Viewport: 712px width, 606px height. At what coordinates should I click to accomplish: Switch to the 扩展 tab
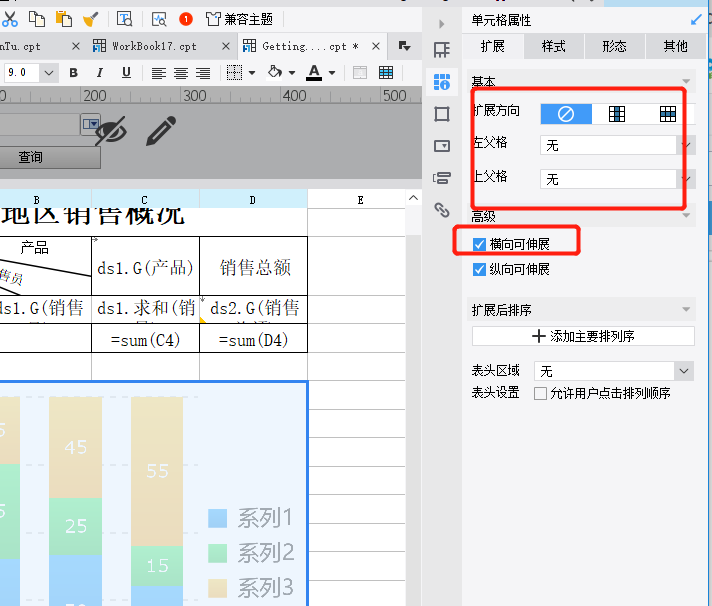click(x=493, y=46)
